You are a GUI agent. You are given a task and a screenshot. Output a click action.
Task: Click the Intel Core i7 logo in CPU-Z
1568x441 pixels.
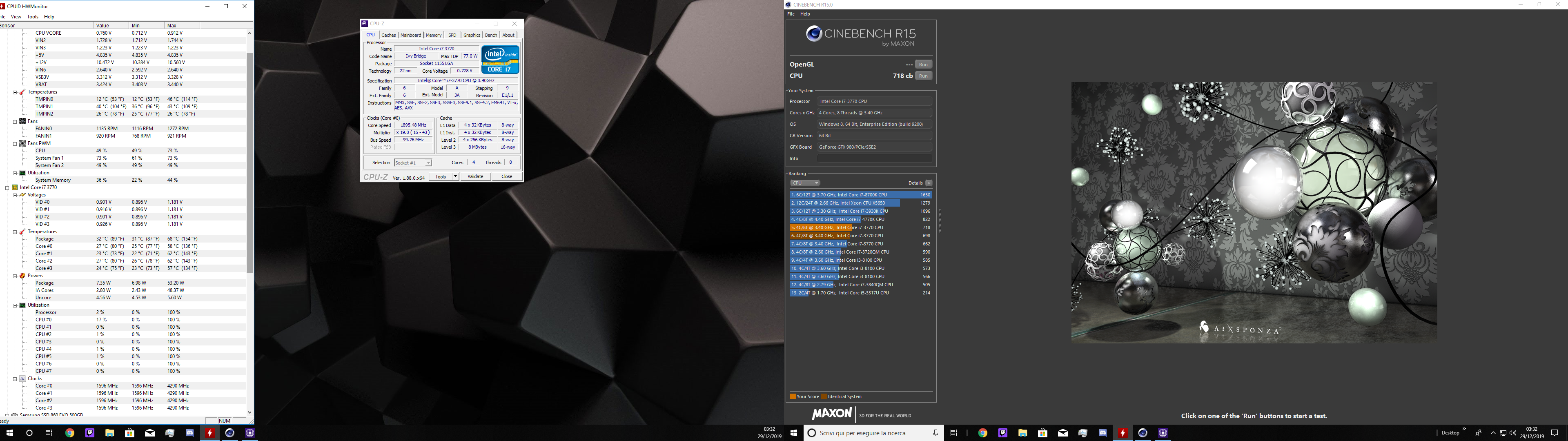(500, 60)
